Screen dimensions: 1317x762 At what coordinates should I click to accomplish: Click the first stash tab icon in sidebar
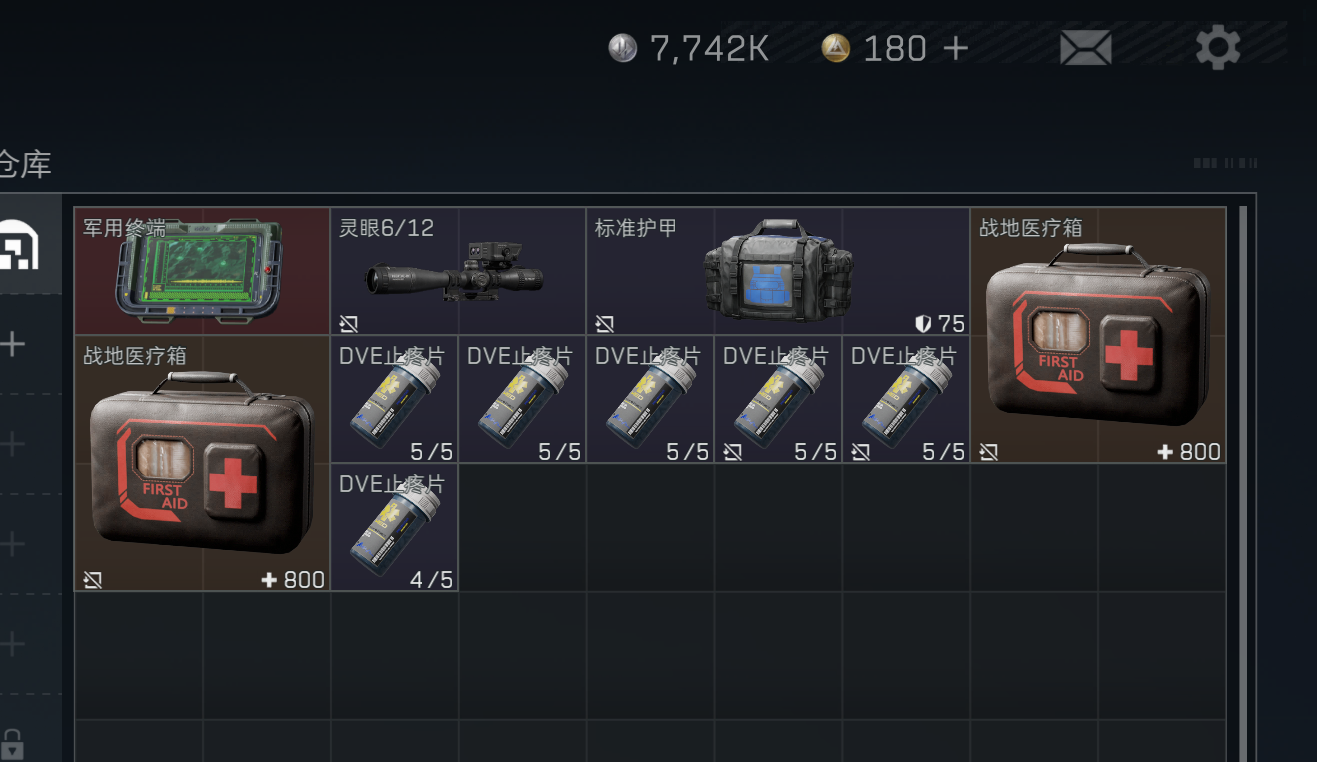click(x=17, y=244)
